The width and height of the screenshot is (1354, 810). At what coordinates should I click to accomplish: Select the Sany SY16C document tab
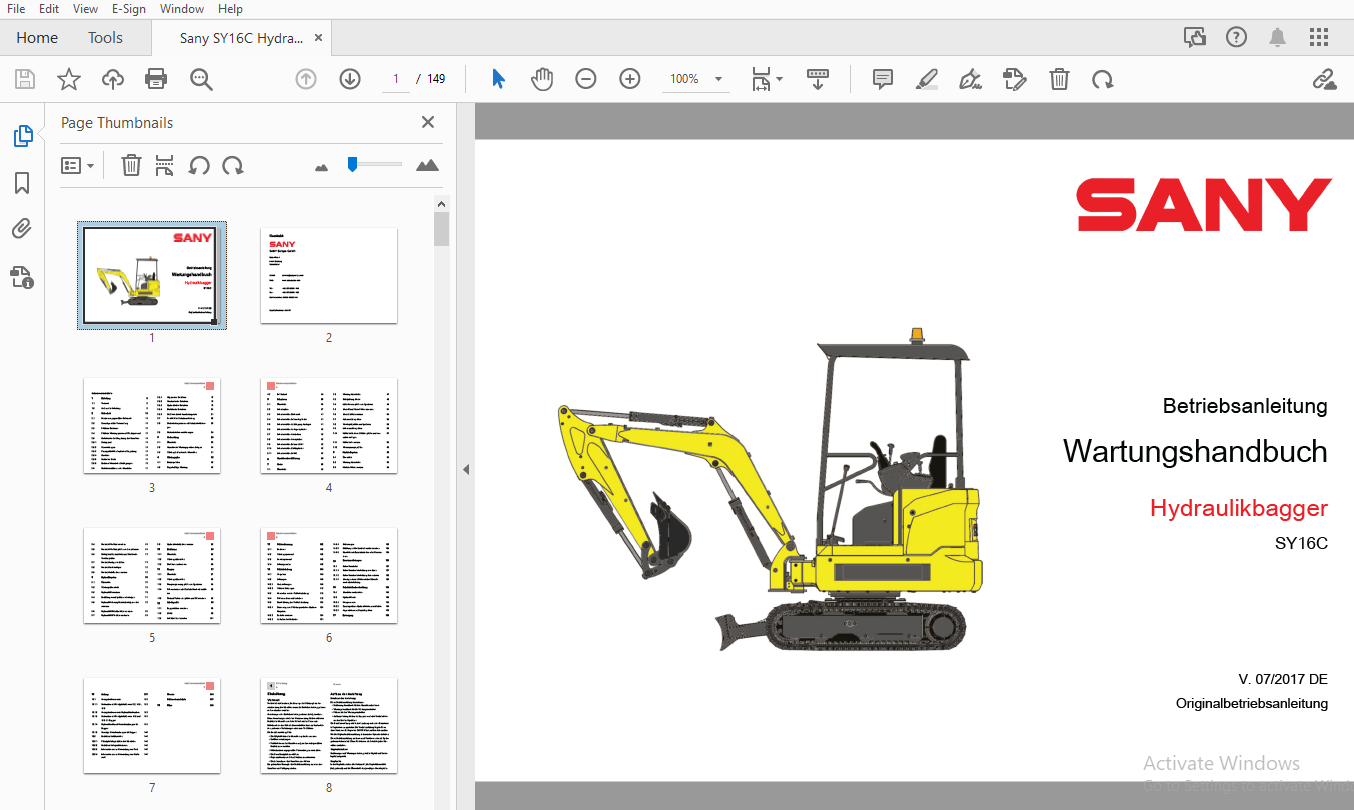pos(241,38)
